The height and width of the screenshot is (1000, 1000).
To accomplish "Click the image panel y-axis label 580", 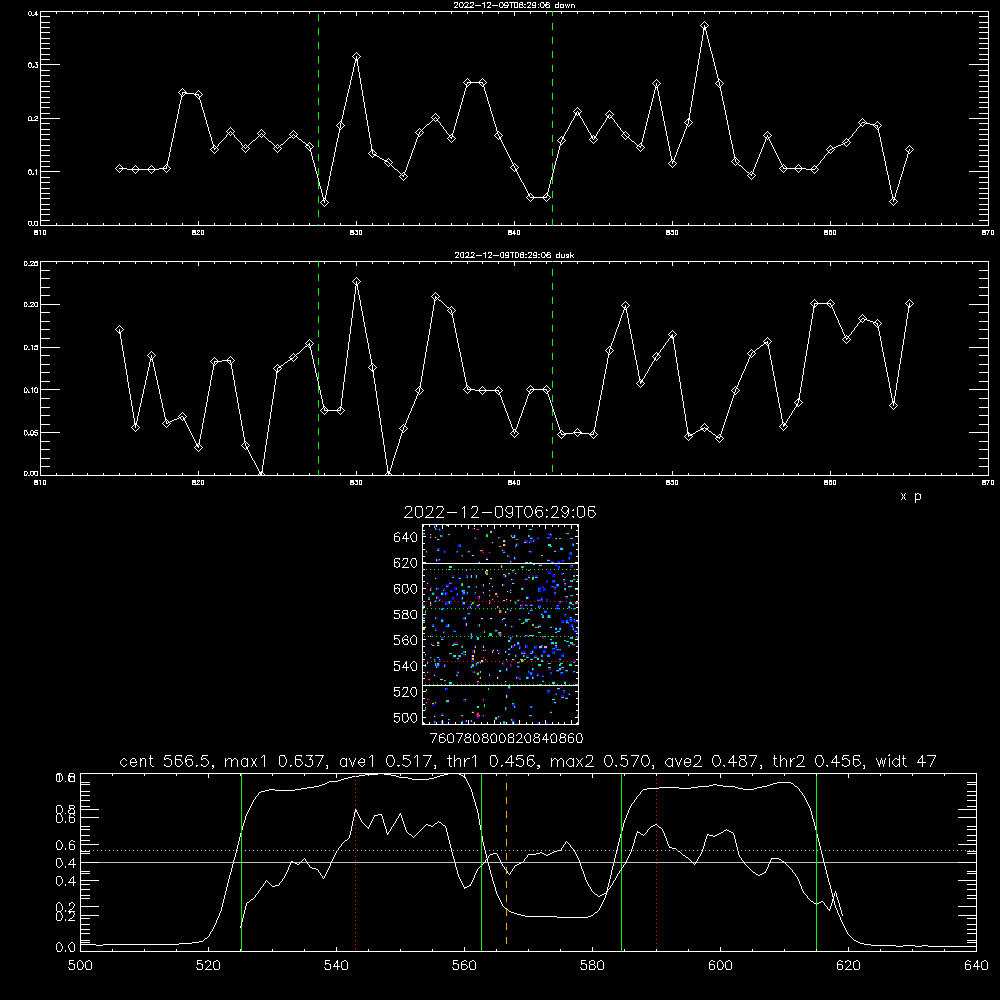I will coord(406,615).
